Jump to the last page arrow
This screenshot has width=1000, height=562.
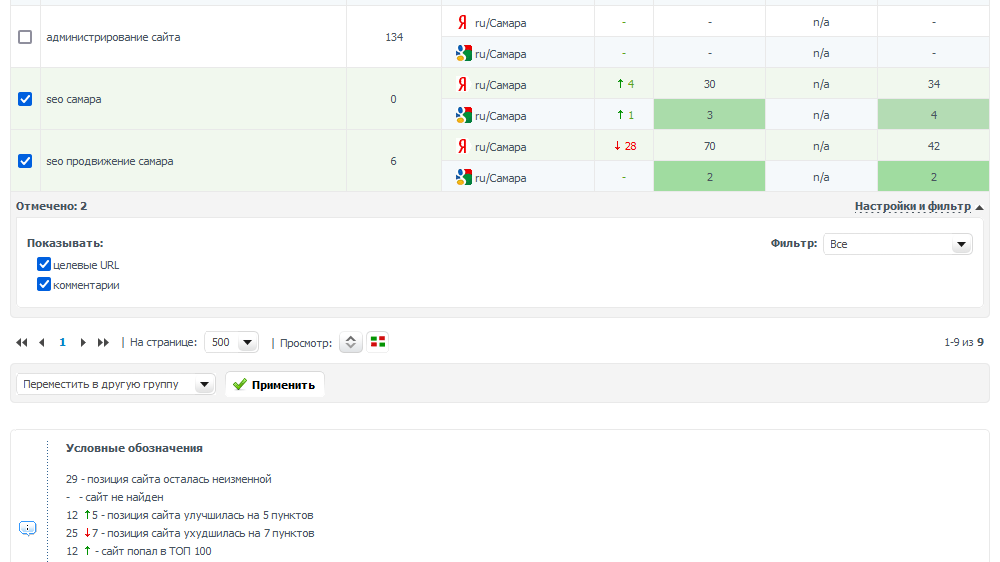(103, 342)
